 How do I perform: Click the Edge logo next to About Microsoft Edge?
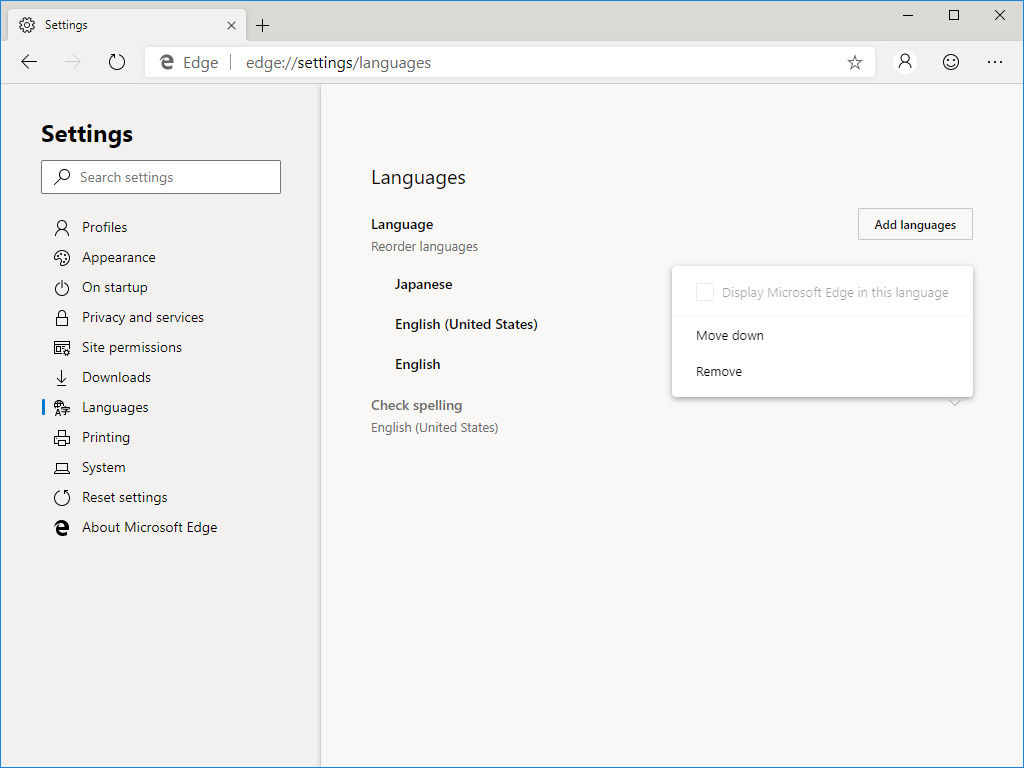click(62, 527)
